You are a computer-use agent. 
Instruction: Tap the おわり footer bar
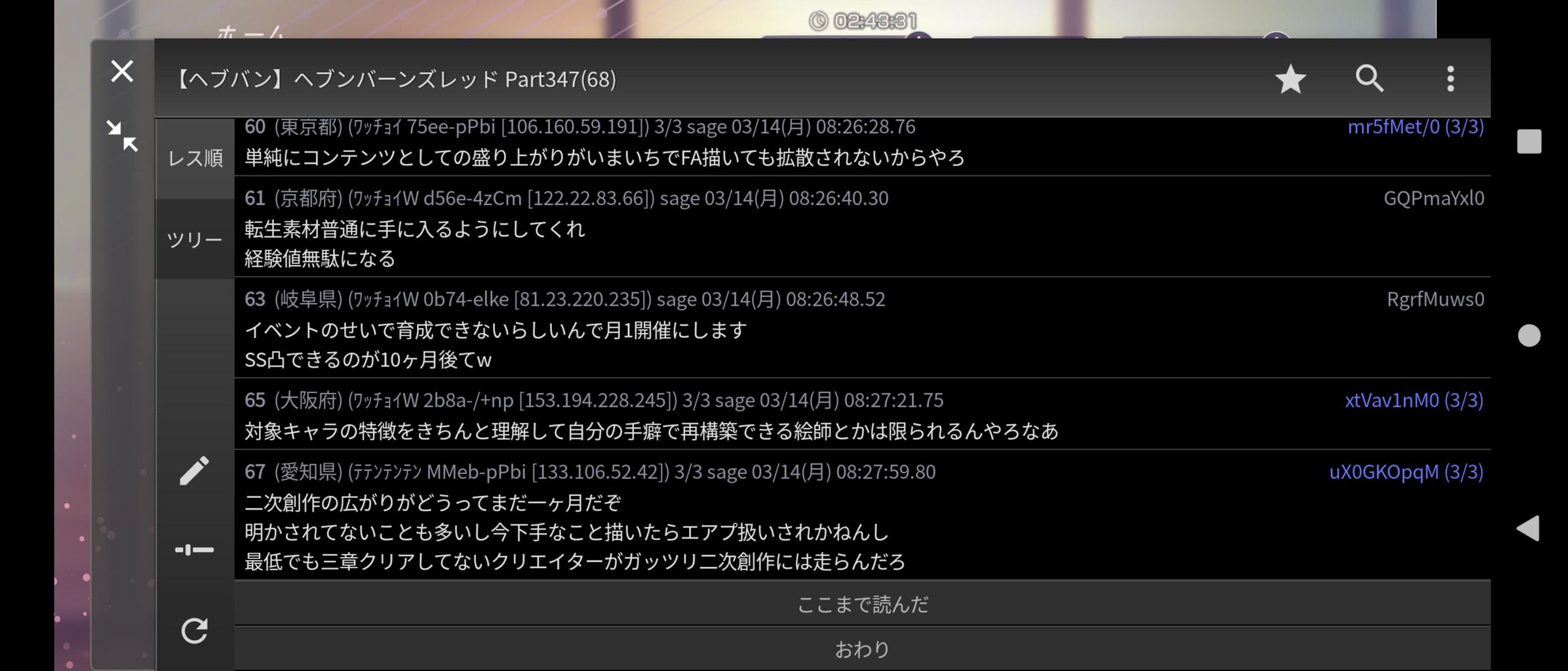coord(862,649)
